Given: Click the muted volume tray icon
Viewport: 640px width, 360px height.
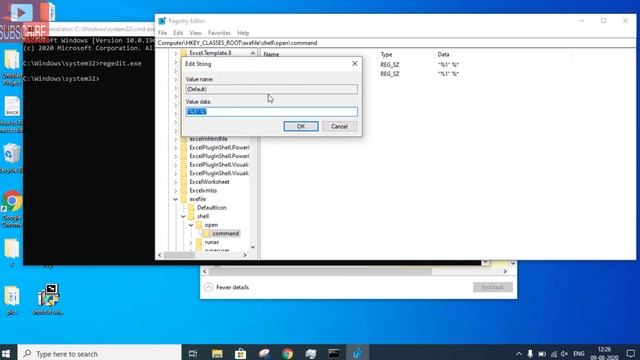Looking at the screenshot, I should coord(564,354).
